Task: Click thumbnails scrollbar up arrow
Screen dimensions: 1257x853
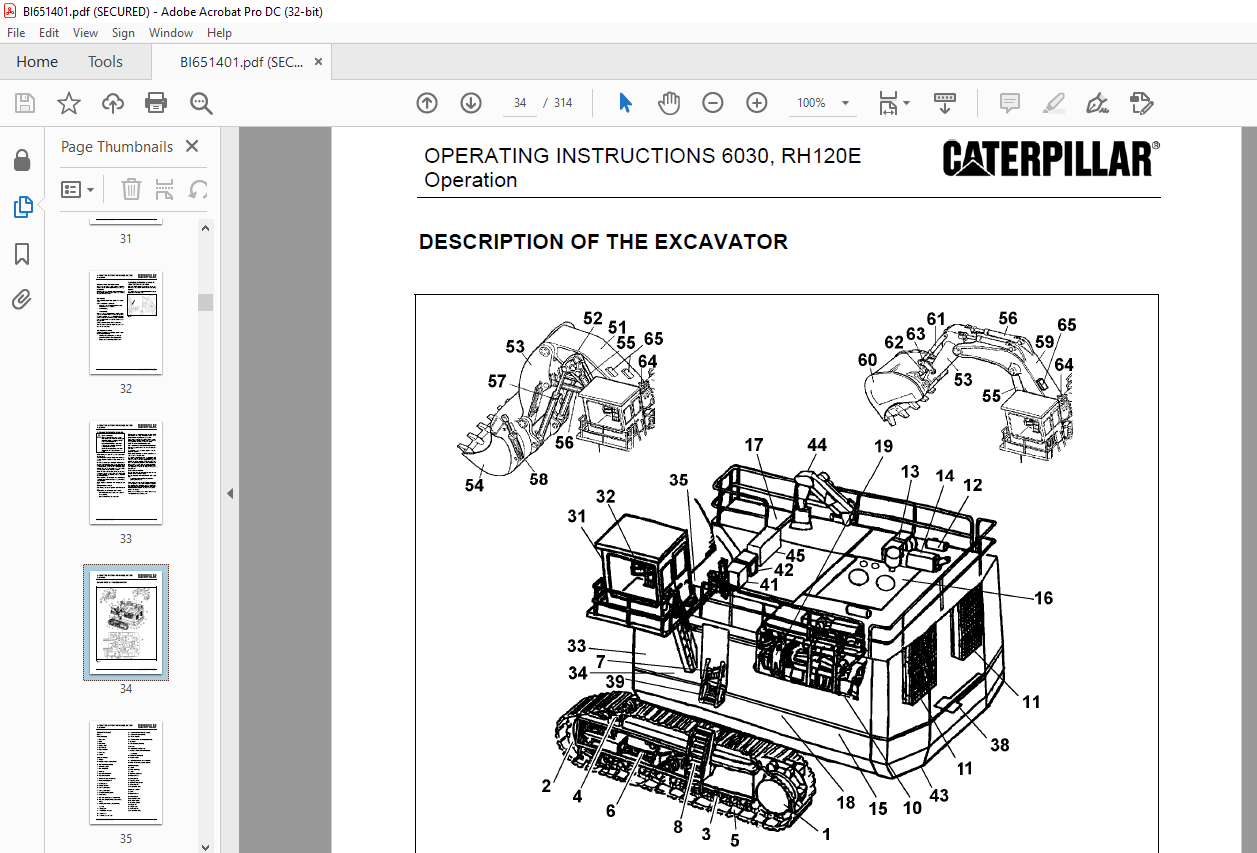Action: pyautogui.click(x=205, y=228)
